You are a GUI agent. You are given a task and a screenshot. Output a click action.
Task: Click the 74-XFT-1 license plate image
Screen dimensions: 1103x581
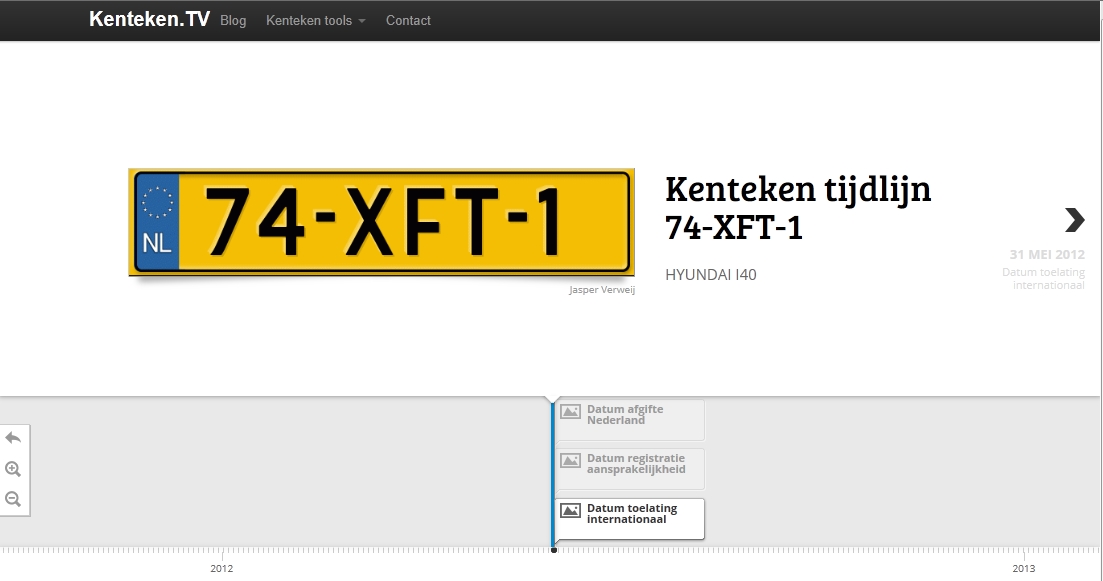click(381, 222)
